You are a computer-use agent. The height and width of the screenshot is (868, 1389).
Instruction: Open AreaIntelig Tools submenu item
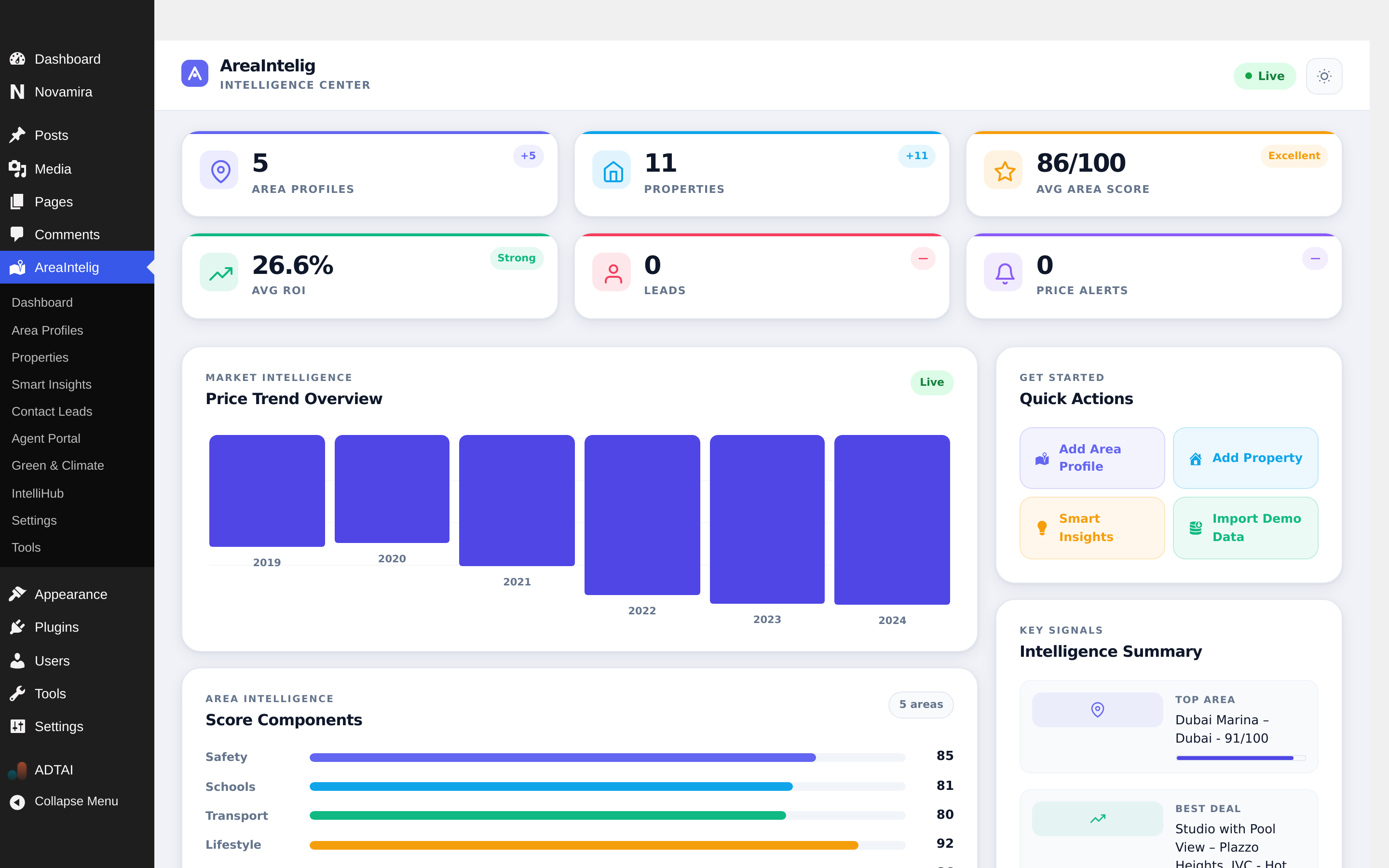[26, 547]
